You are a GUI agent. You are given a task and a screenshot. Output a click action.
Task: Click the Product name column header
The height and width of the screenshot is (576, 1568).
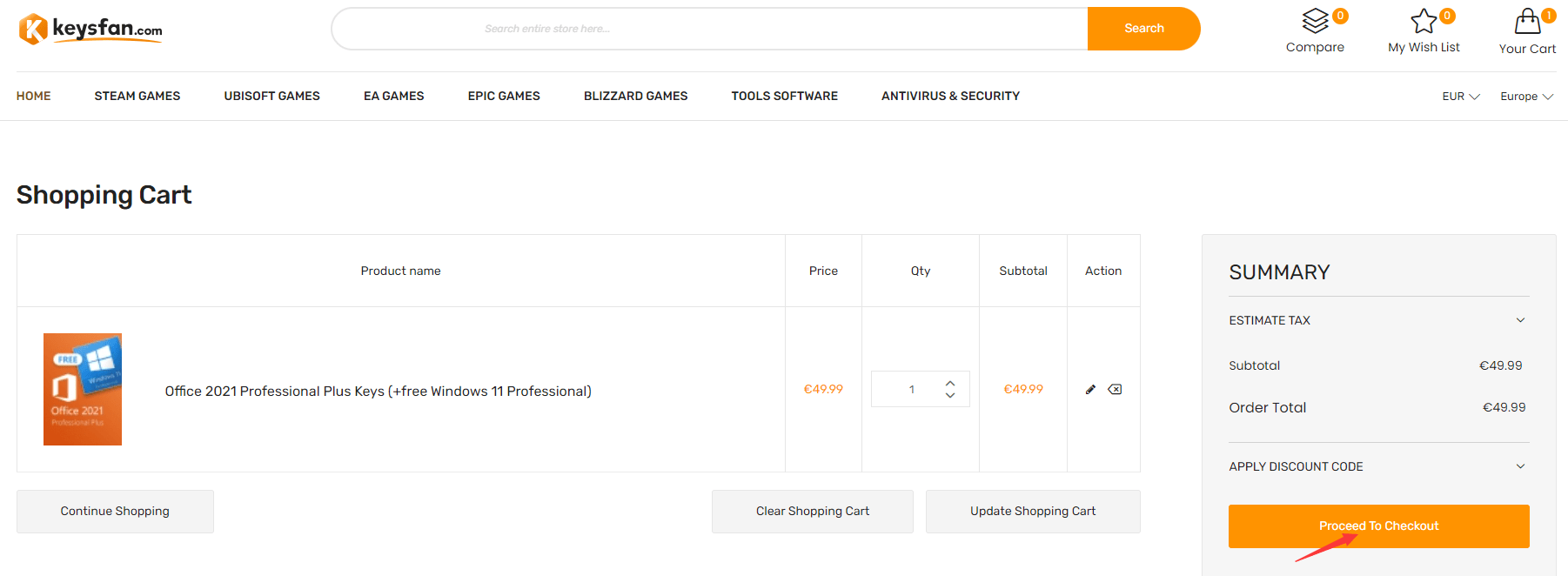401,271
